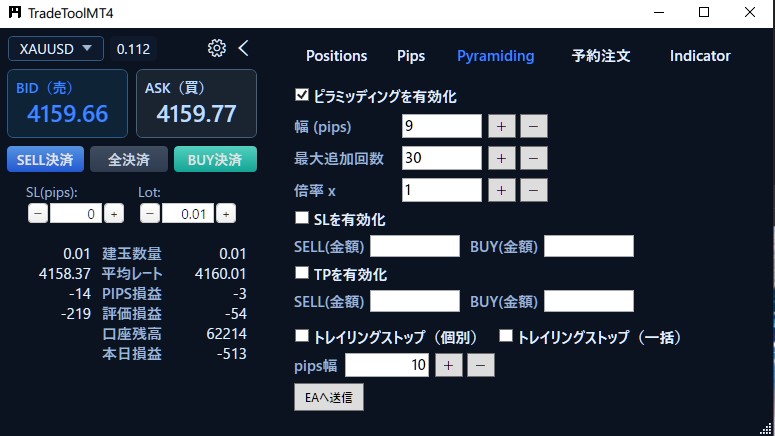775x436 pixels.
Task: Enable the SLを有効化 checkbox
Action: pos(302,219)
